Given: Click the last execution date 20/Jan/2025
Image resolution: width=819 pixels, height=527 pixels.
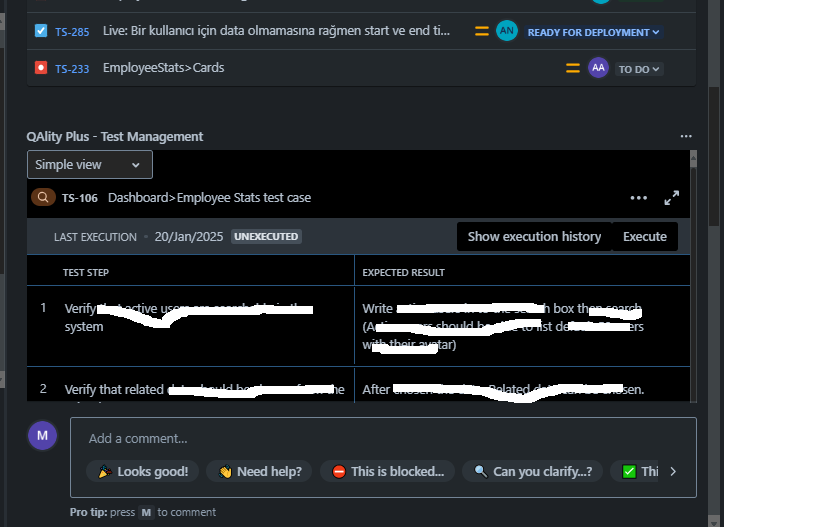Looking at the screenshot, I should tap(189, 237).
